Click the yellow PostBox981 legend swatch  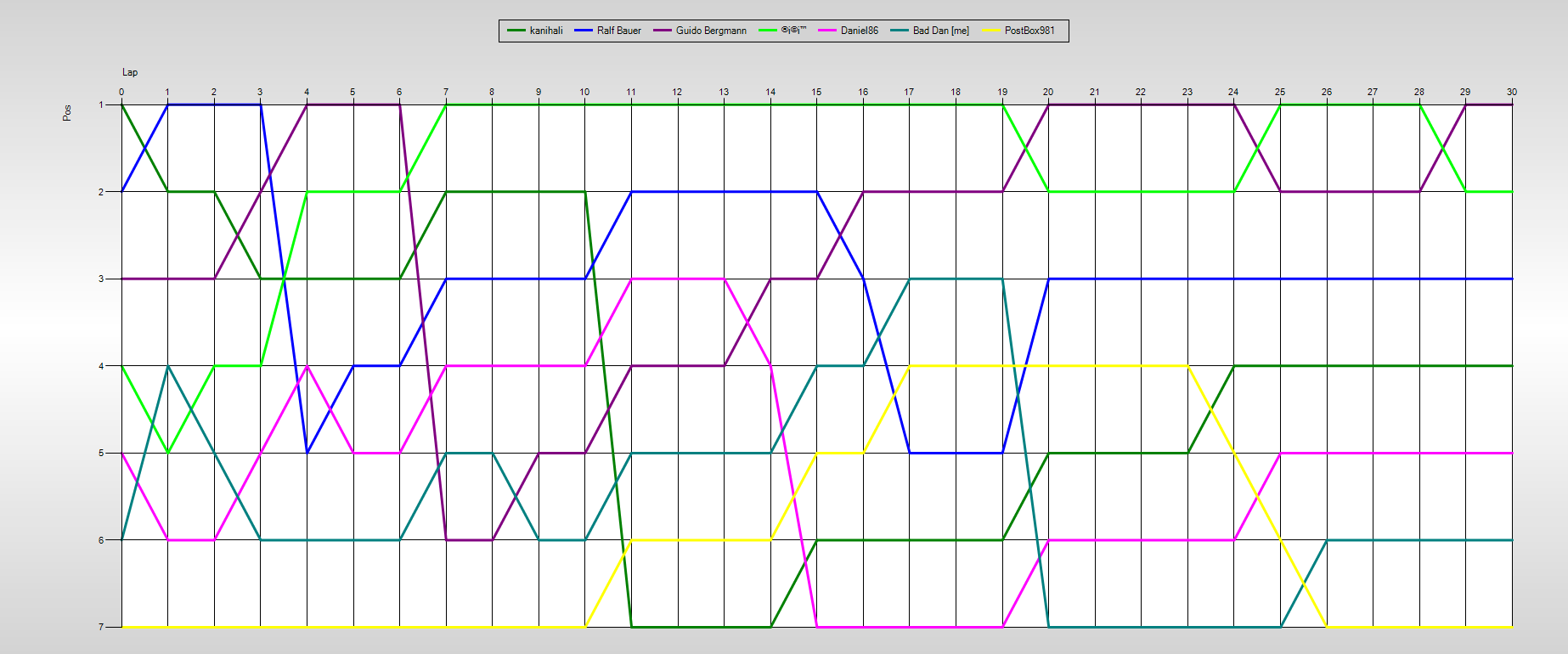click(991, 31)
